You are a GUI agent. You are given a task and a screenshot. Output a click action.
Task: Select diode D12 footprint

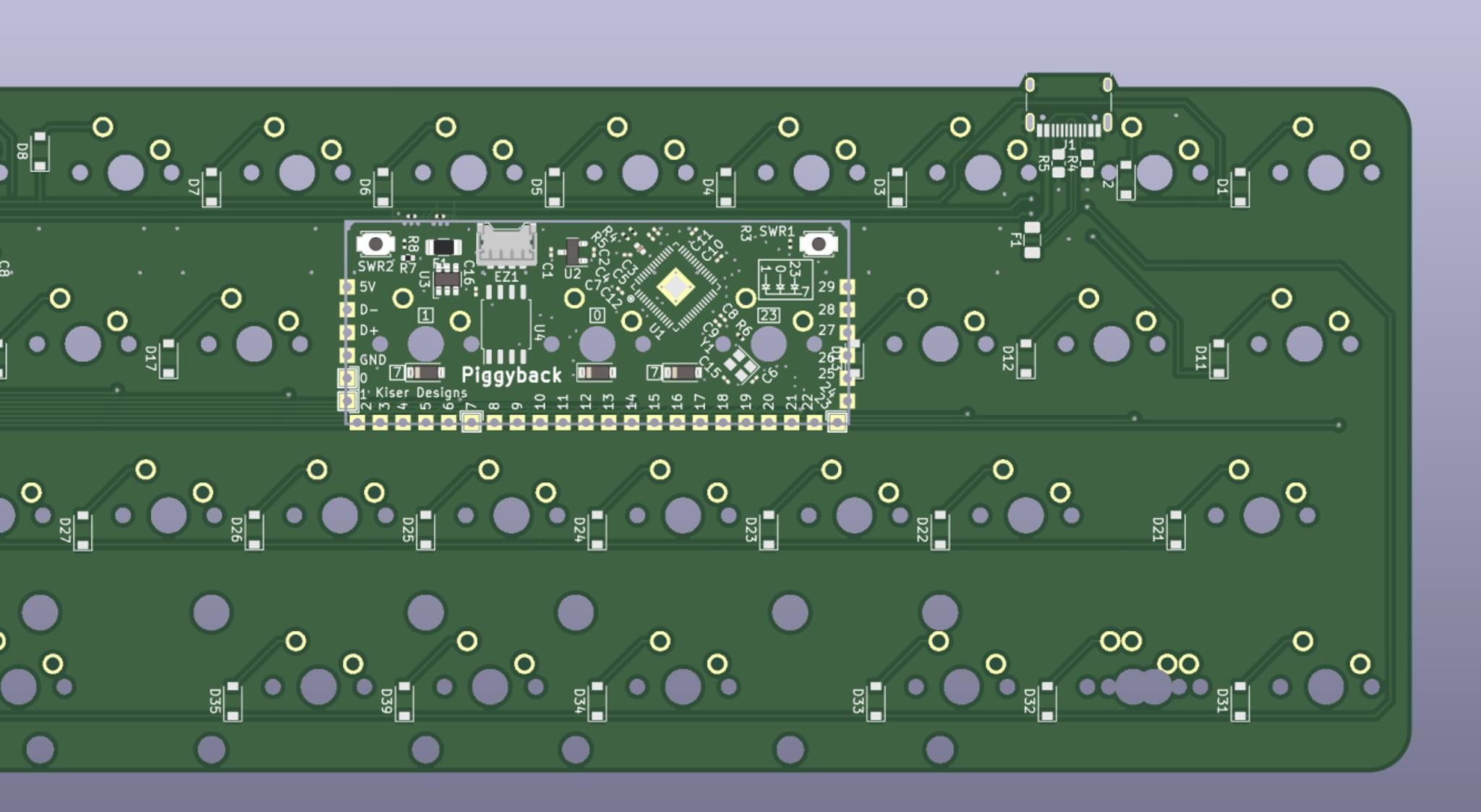coord(1026,359)
